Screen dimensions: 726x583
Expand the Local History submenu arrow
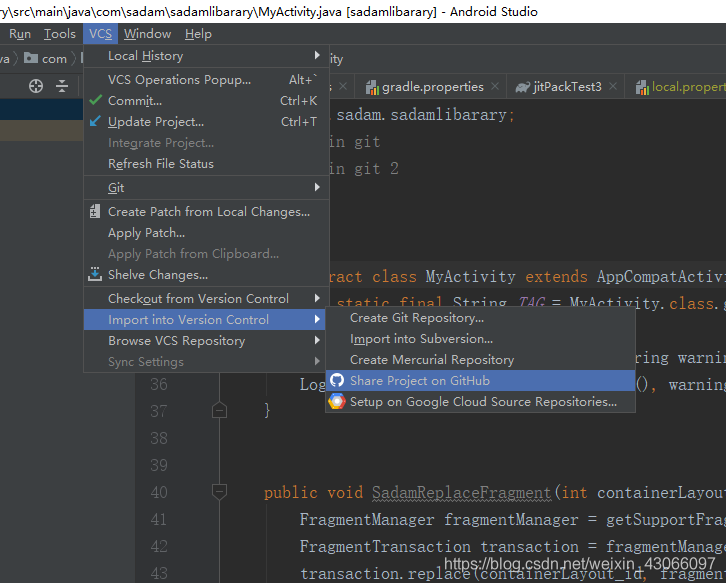[x=317, y=55]
